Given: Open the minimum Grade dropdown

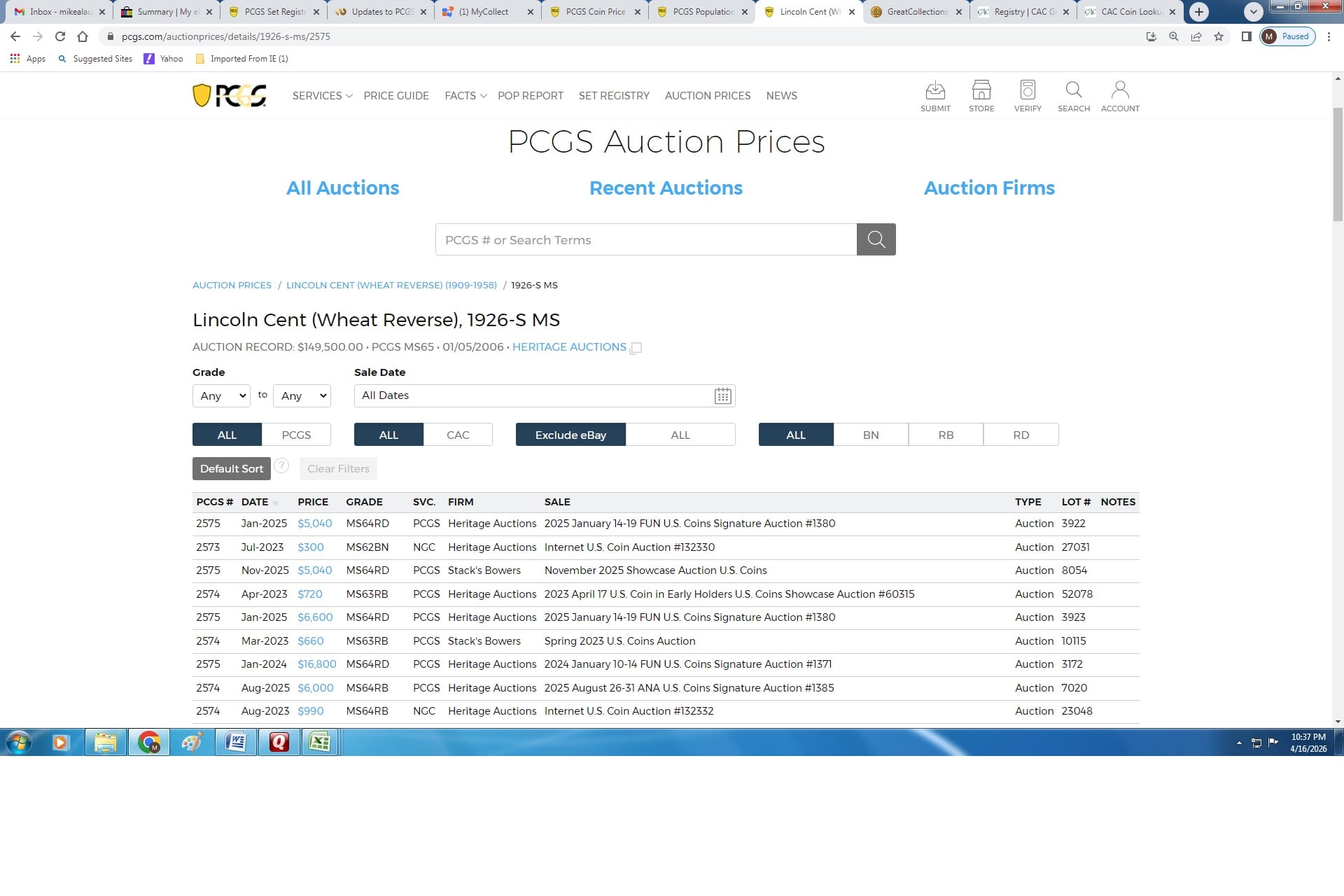Looking at the screenshot, I should click(221, 396).
